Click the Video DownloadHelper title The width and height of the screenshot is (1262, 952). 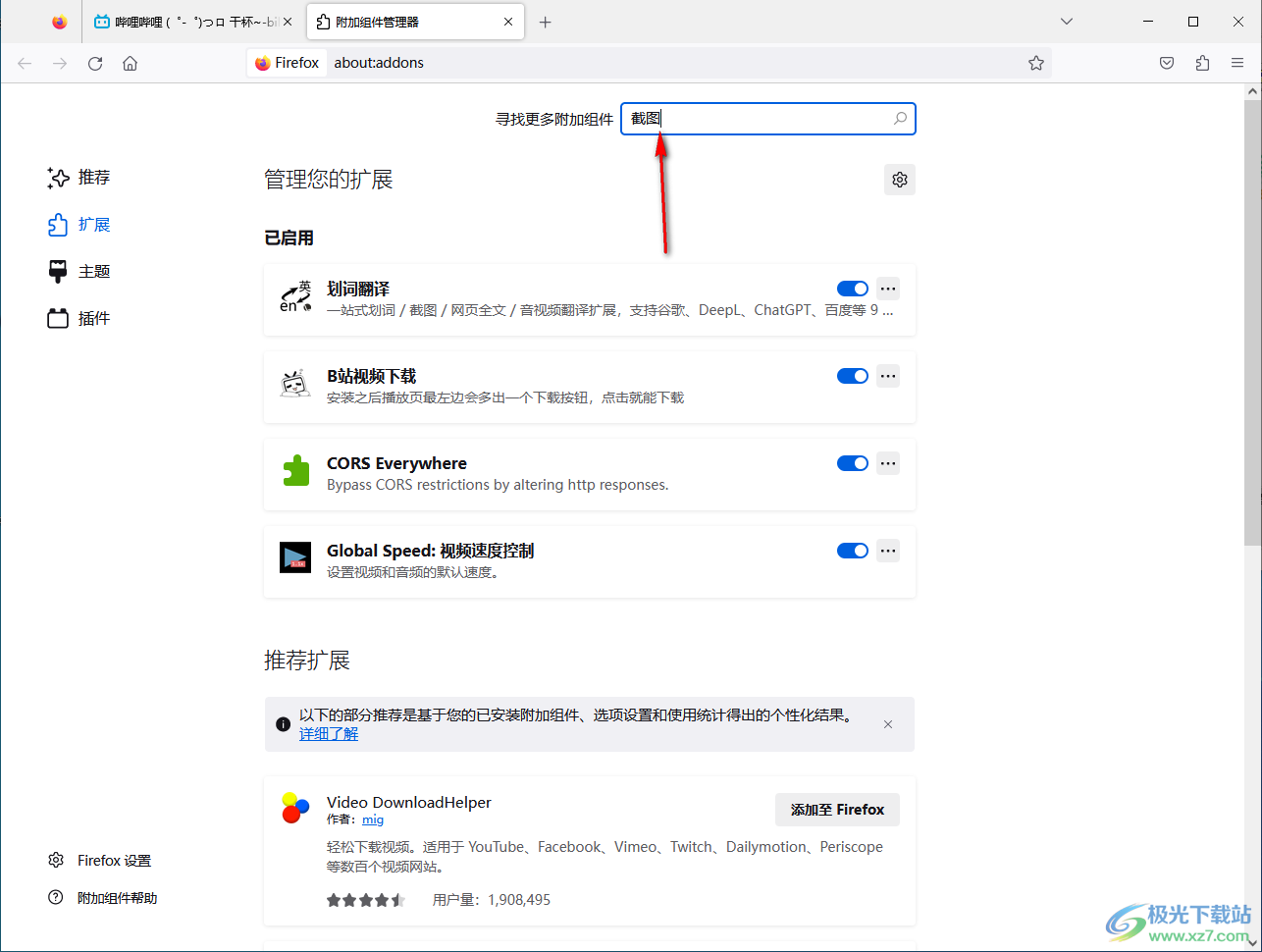tap(409, 802)
